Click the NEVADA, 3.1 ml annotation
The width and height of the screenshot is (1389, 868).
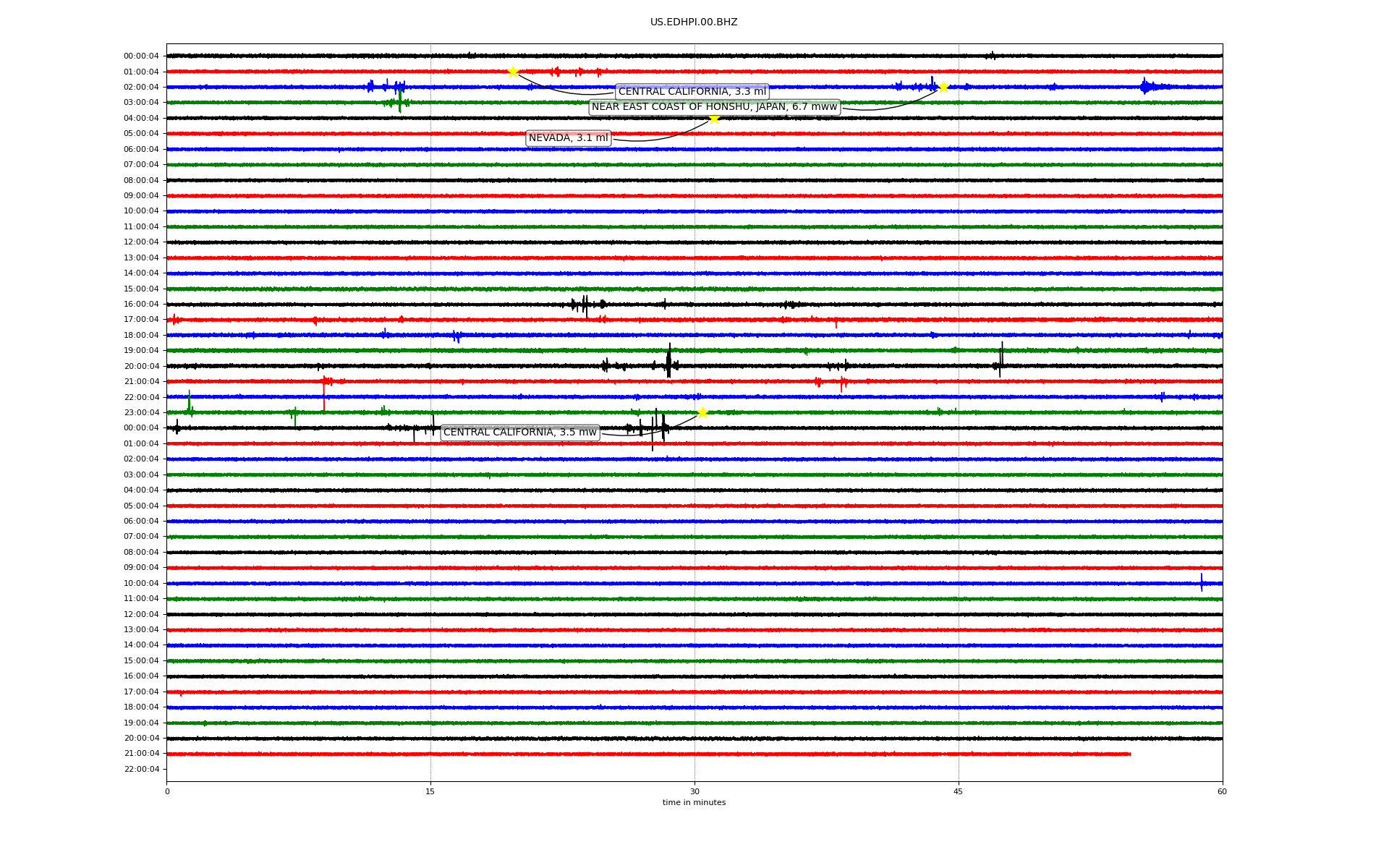(x=568, y=138)
